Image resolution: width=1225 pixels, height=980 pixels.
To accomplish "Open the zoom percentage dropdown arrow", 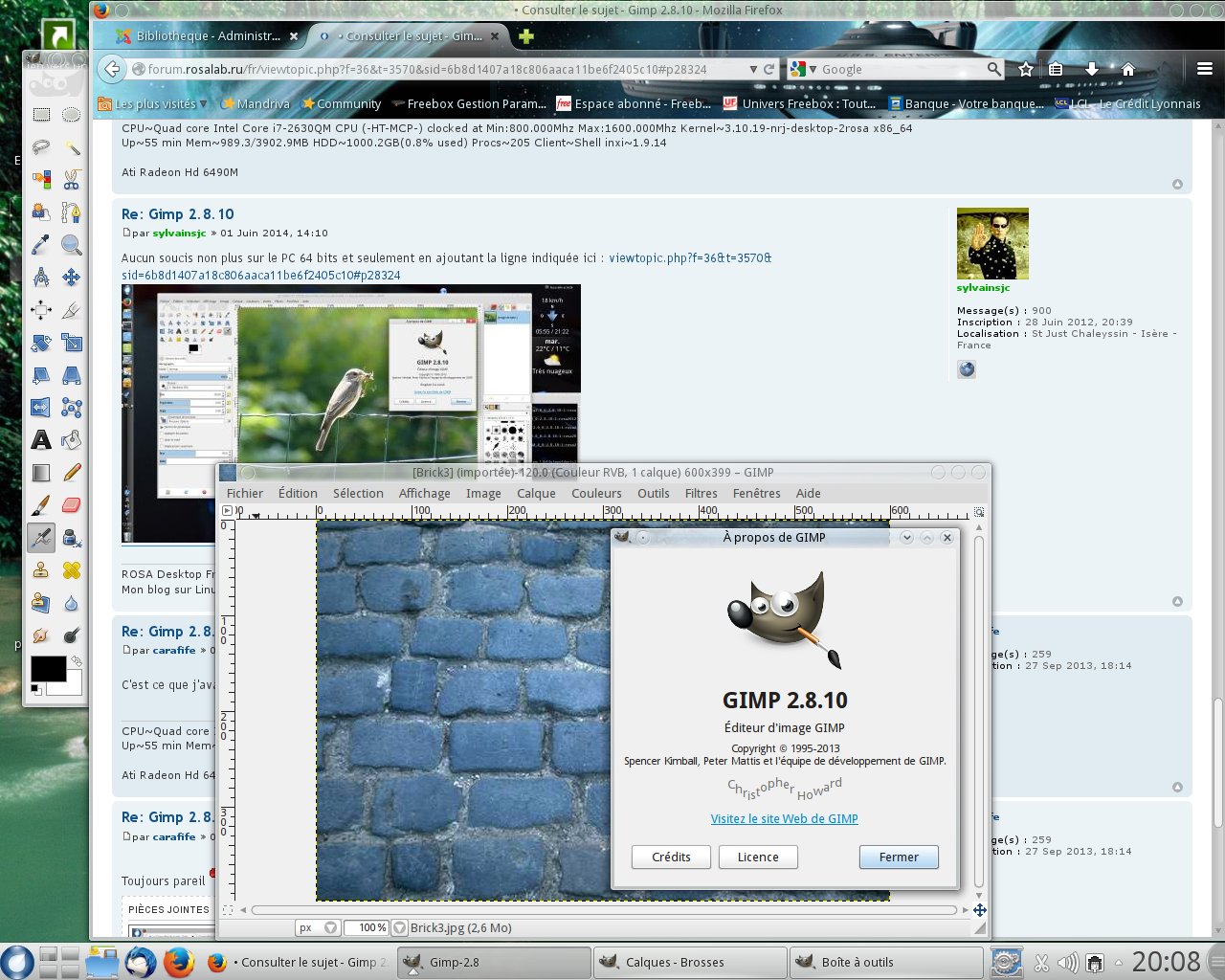I will (x=400, y=928).
